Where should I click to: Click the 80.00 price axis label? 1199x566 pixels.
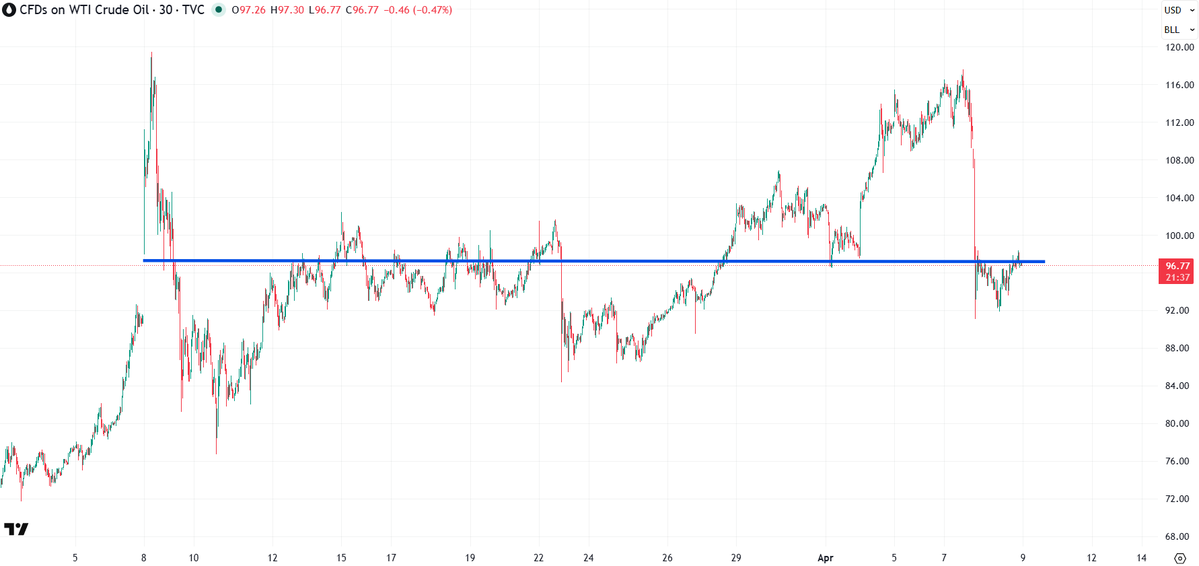click(1178, 424)
